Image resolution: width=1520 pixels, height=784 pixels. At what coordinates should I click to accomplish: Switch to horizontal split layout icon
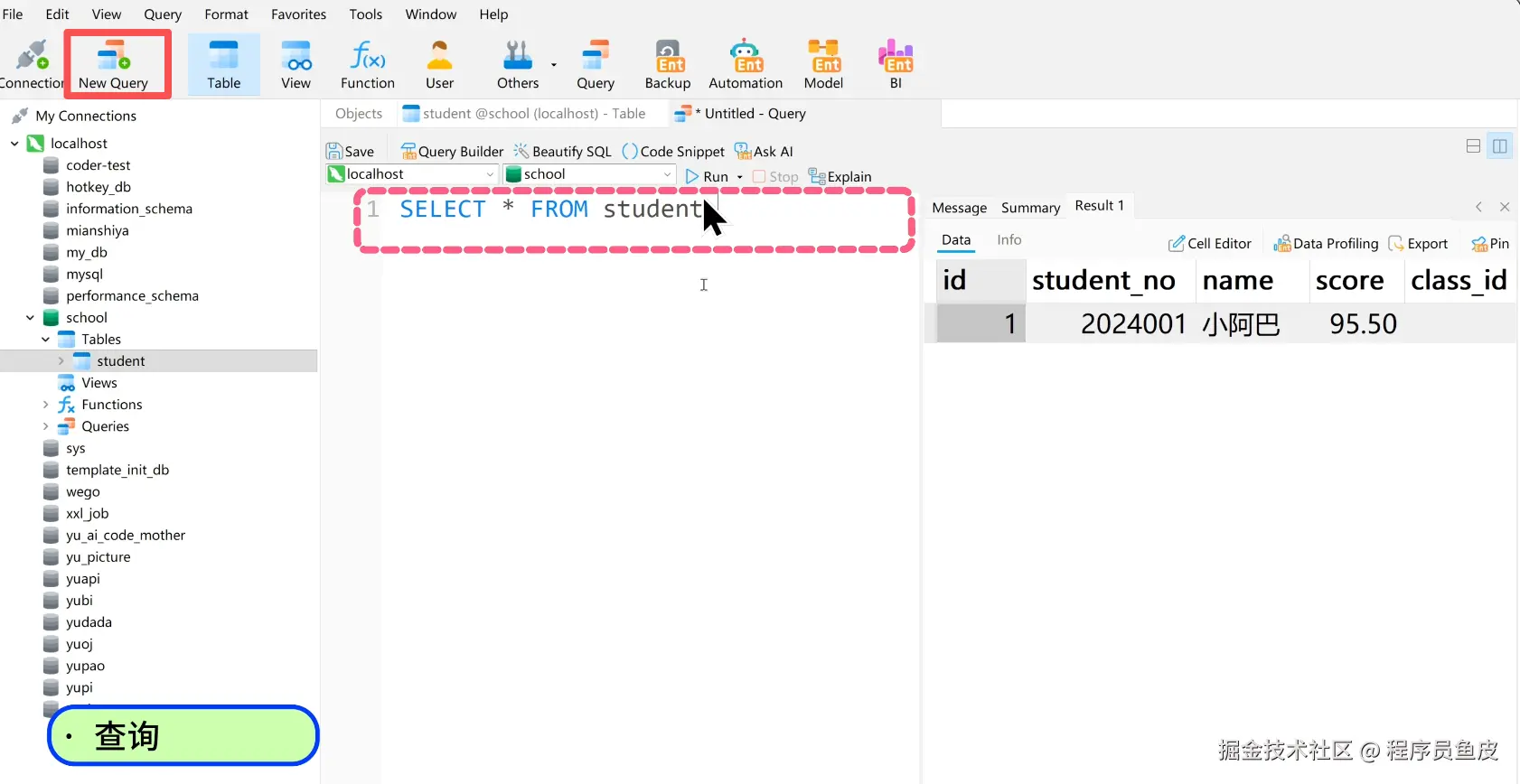click(1473, 146)
